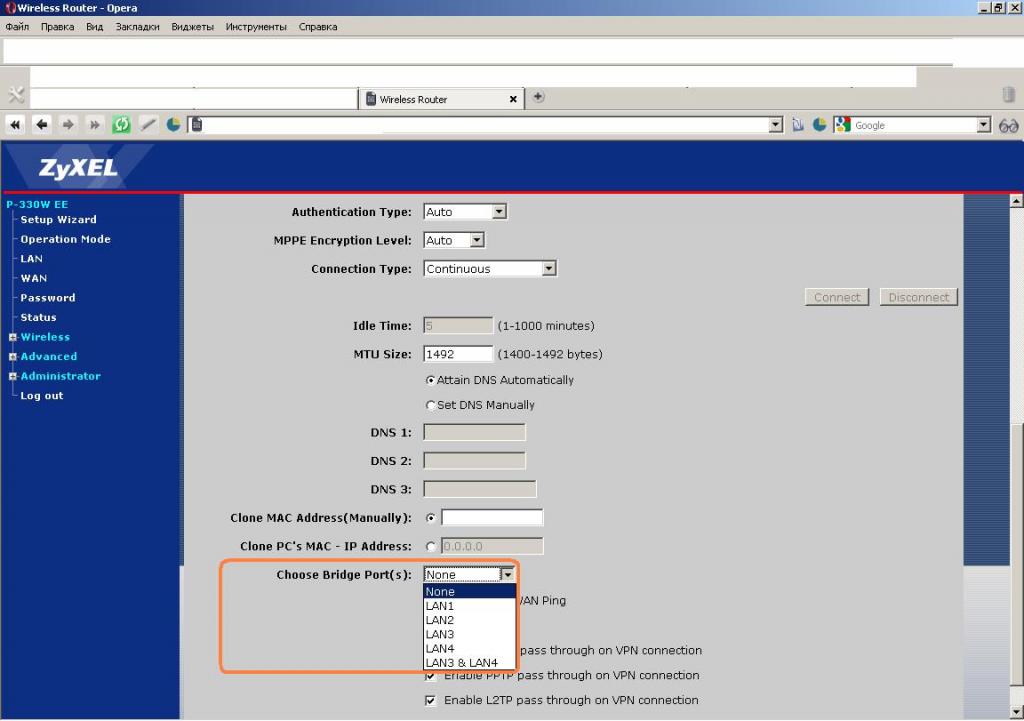This screenshot has height=721, width=1024.
Task: Open the Инструменты menu
Action: 255,27
